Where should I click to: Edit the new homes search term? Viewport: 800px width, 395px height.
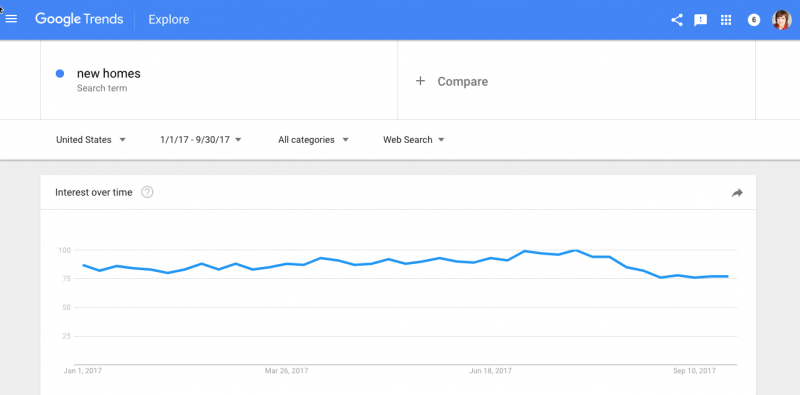point(109,73)
